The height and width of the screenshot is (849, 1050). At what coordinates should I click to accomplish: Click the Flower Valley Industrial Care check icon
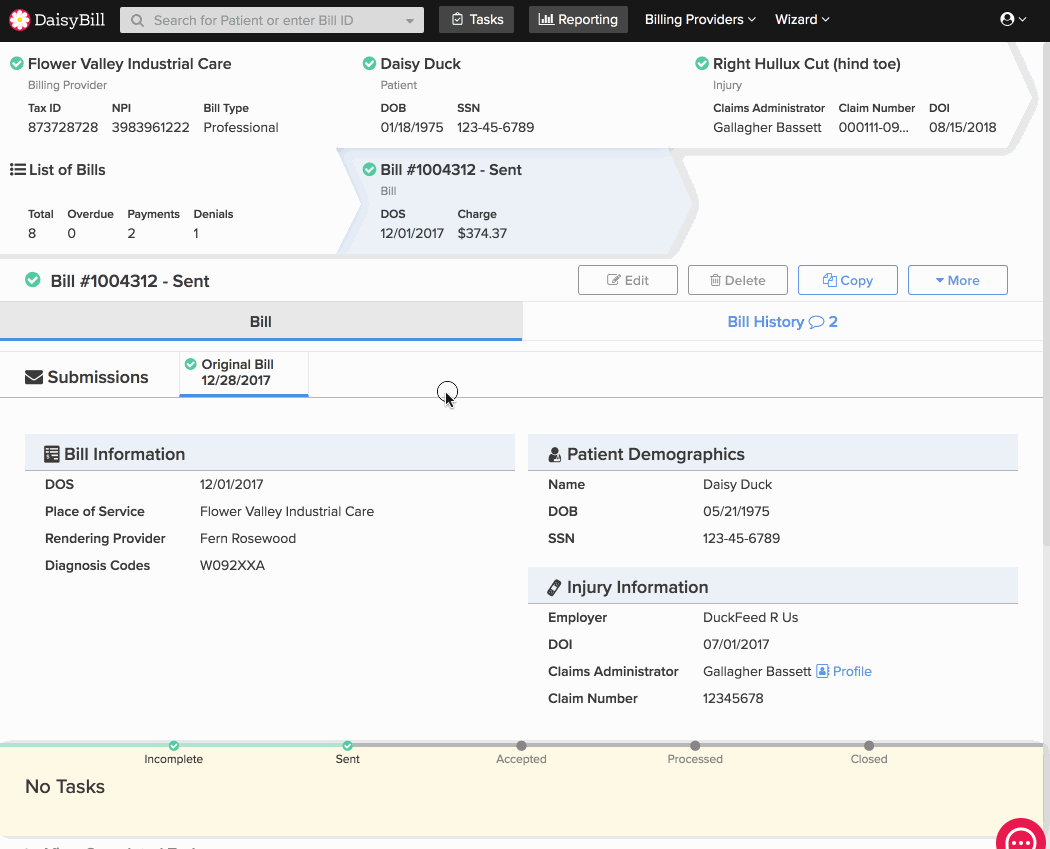point(17,64)
